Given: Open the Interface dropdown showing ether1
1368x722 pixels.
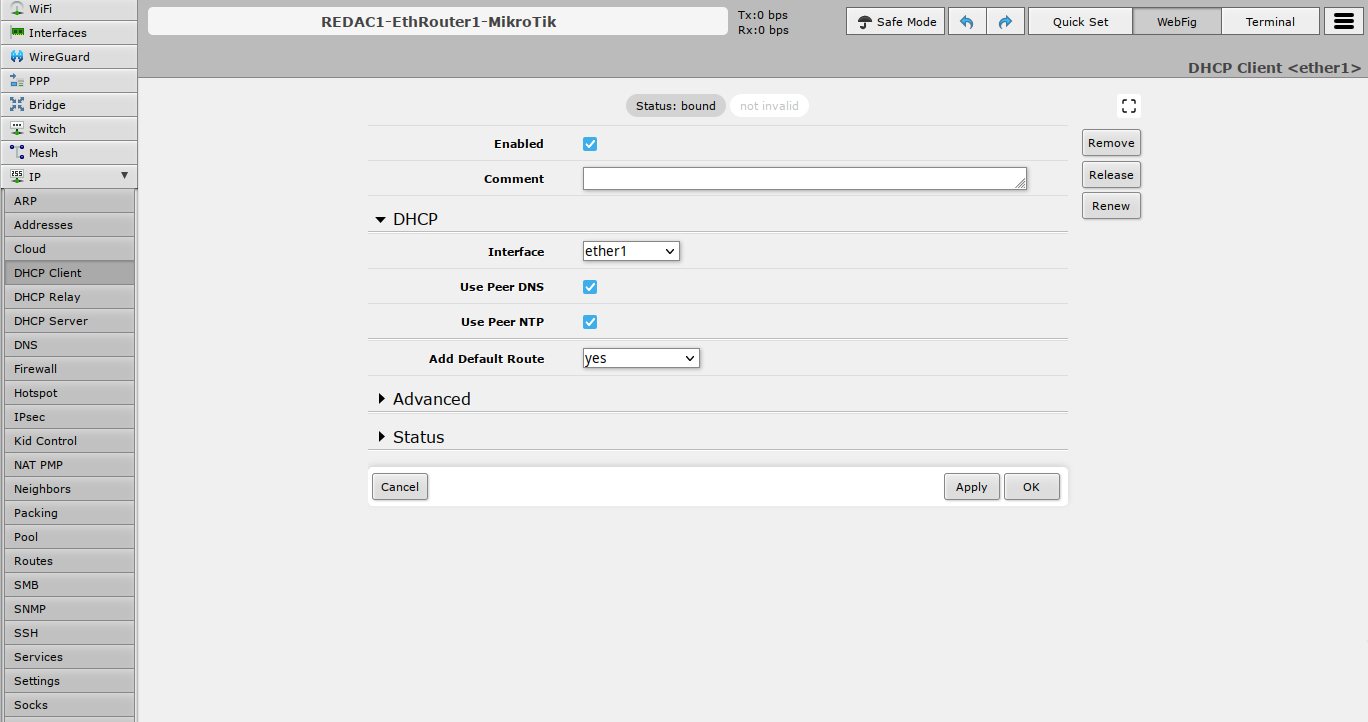Looking at the screenshot, I should [x=631, y=251].
